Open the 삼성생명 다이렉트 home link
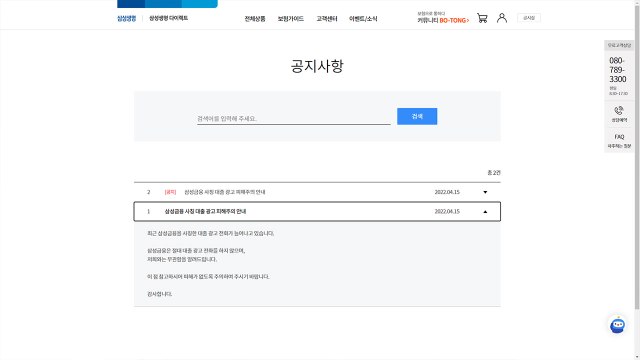Screen dimensions: 640x360 (168, 18)
